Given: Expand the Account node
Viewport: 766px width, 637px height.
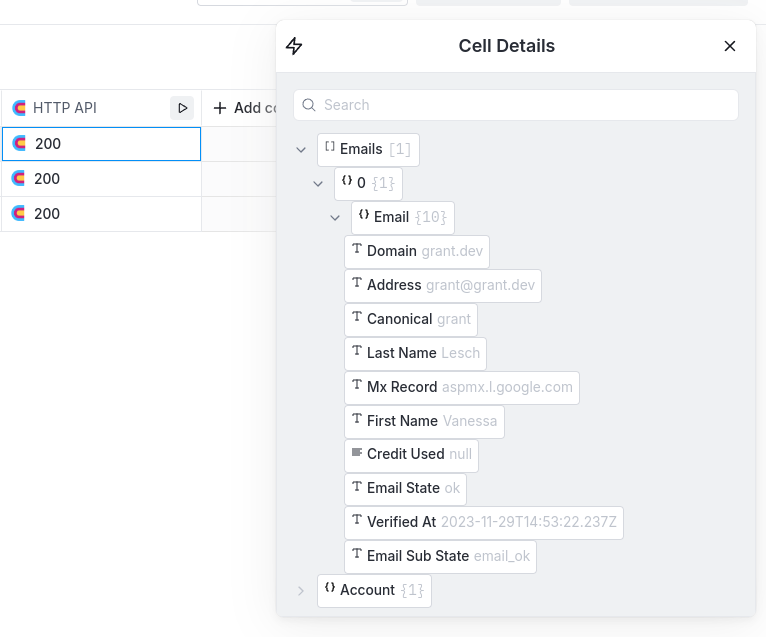Looking at the screenshot, I should pyautogui.click(x=301, y=591).
